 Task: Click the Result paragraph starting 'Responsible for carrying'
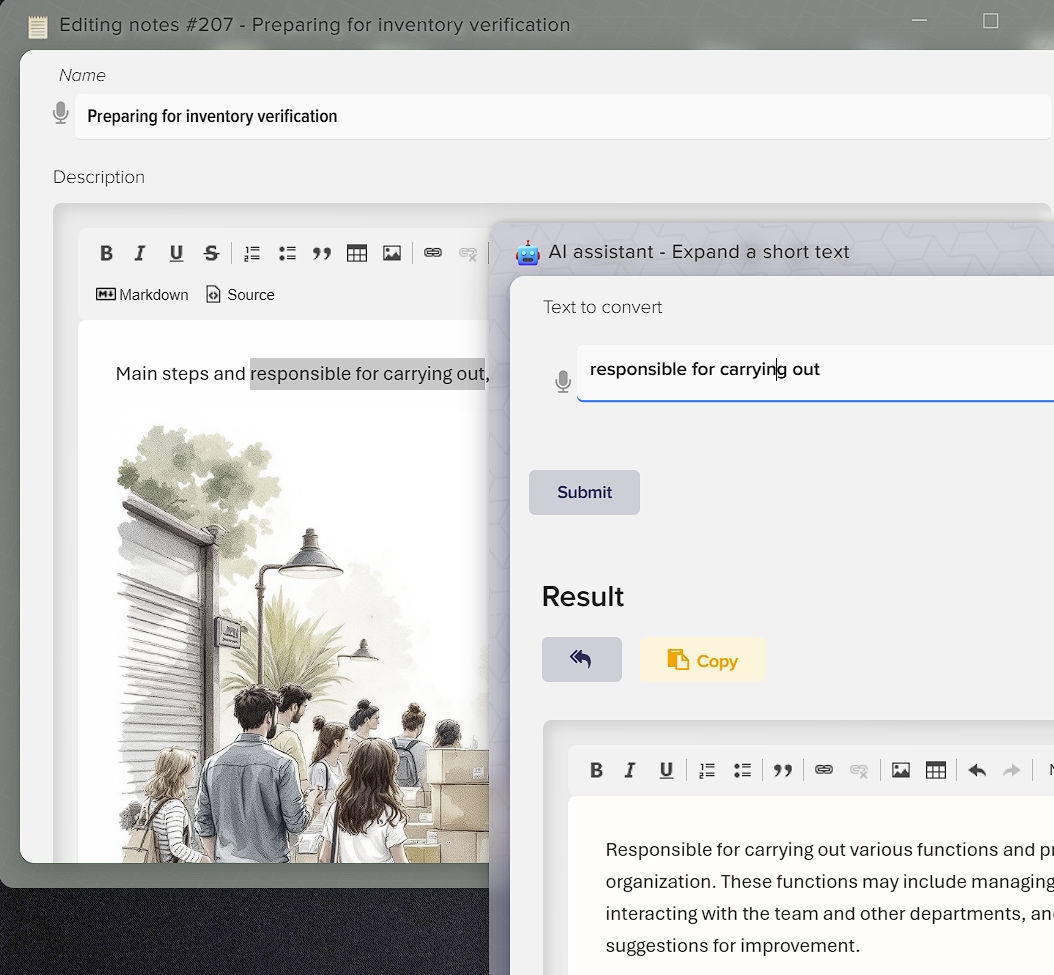tap(829, 898)
